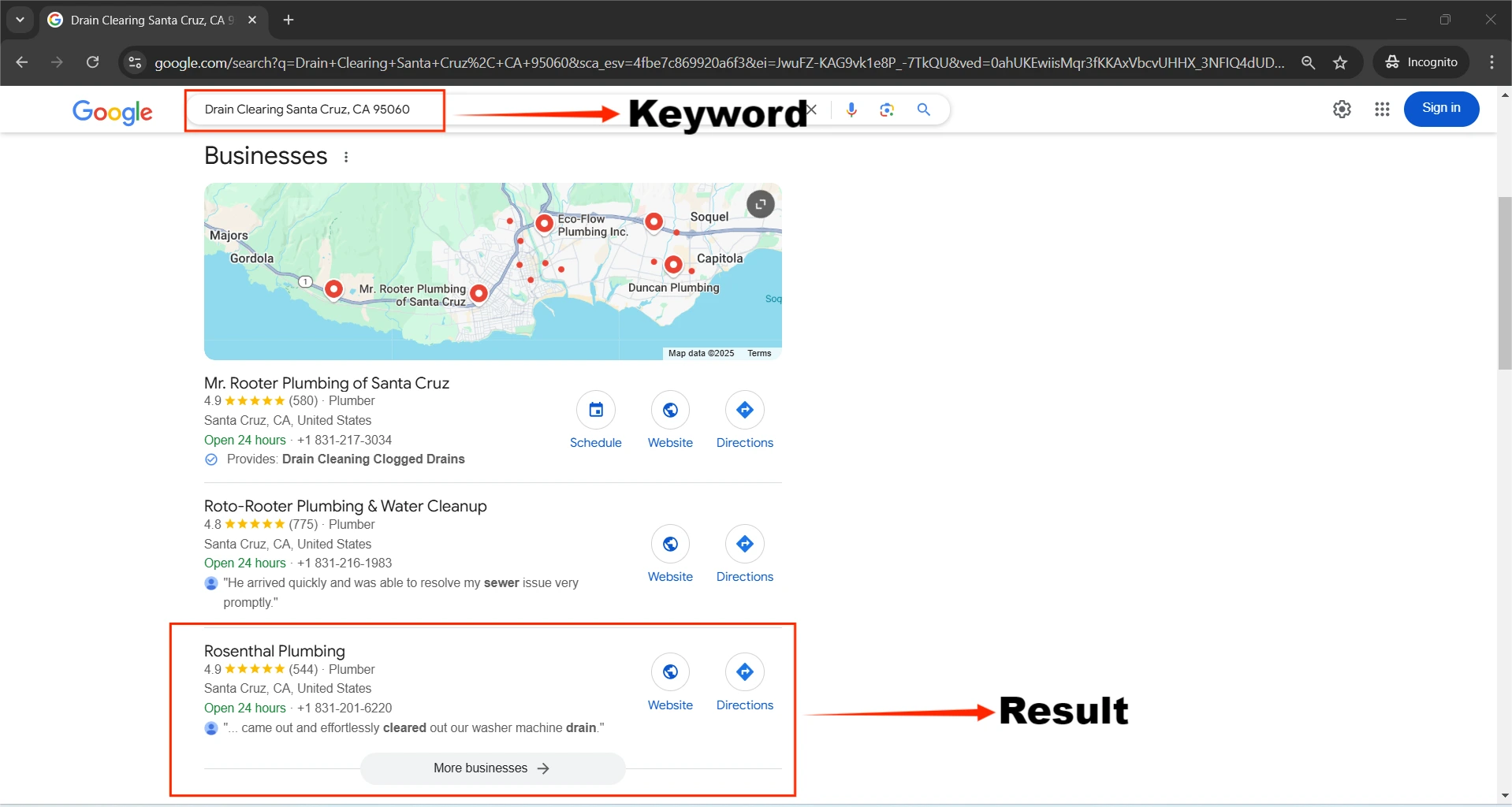Open Website for Rosenthal Plumbing

(670, 672)
